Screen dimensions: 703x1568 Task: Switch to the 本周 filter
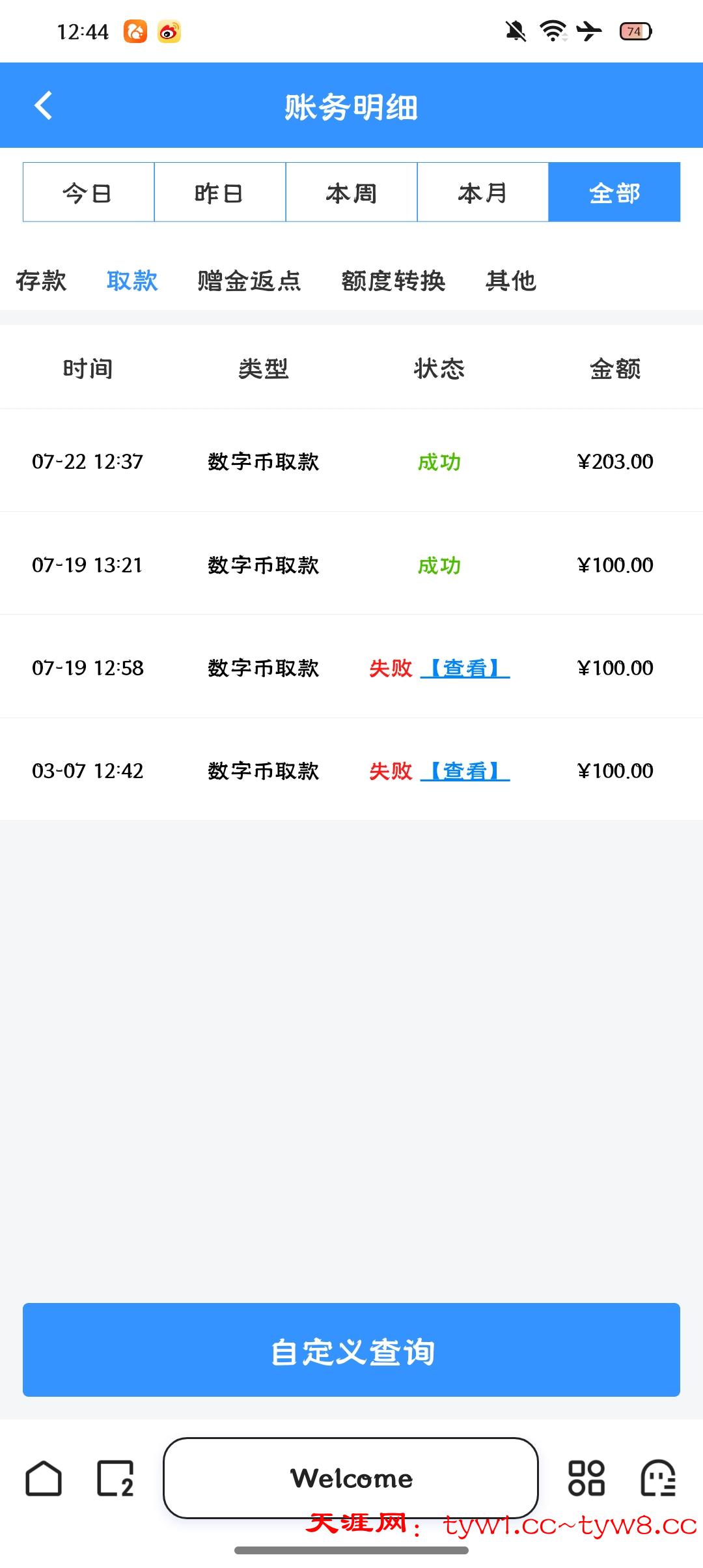pos(351,193)
